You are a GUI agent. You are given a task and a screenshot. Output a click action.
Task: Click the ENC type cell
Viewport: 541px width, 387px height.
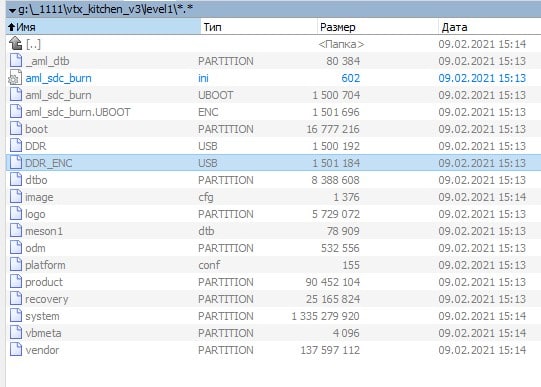(208, 112)
